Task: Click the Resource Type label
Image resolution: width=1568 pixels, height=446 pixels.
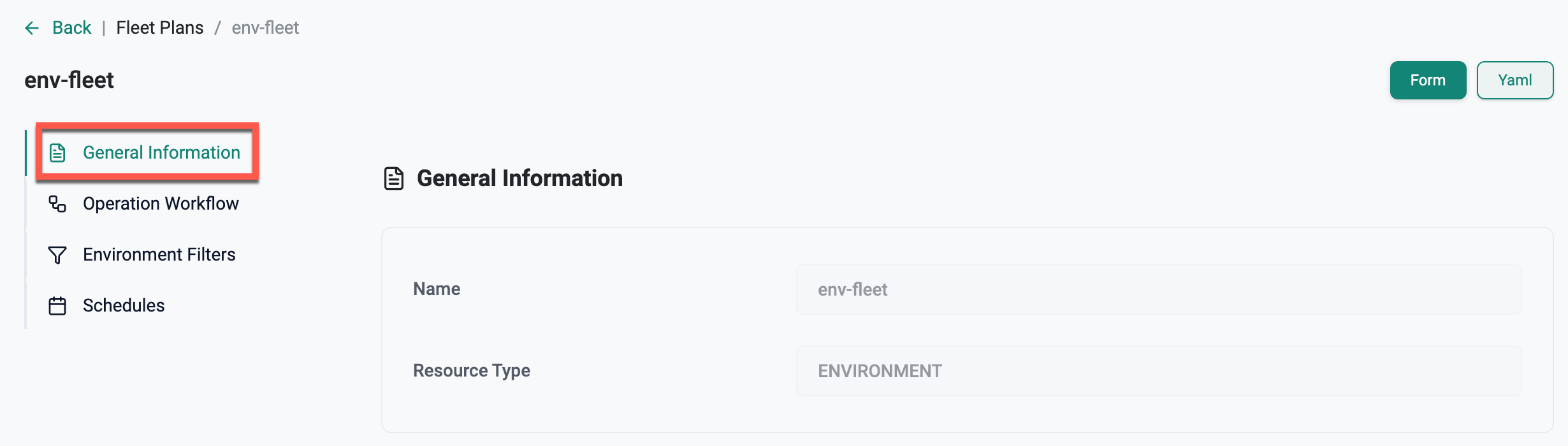Action: [472, 371]
